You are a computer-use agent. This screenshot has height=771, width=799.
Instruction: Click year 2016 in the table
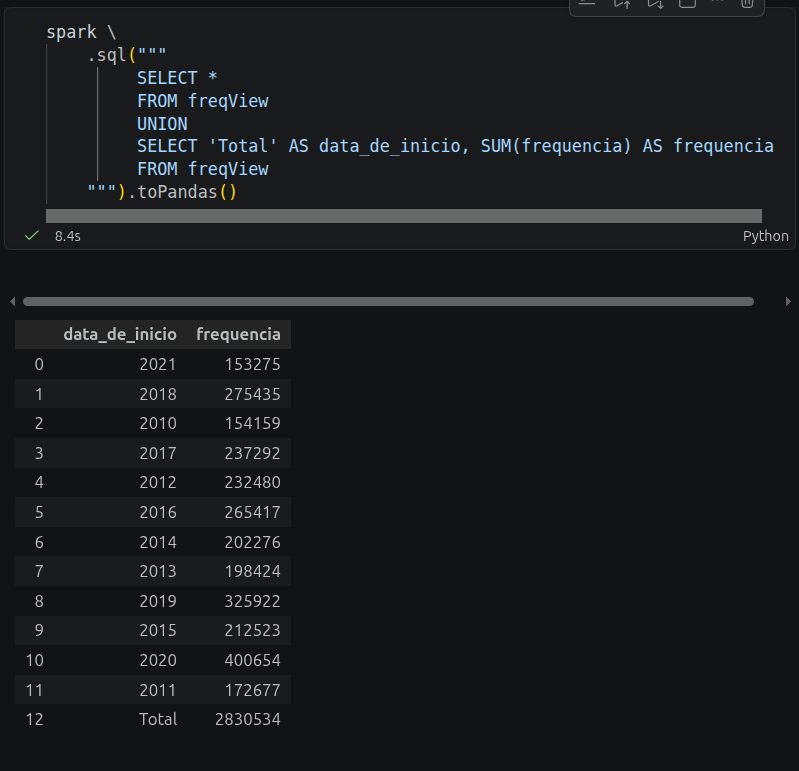(x=158, y=512)
